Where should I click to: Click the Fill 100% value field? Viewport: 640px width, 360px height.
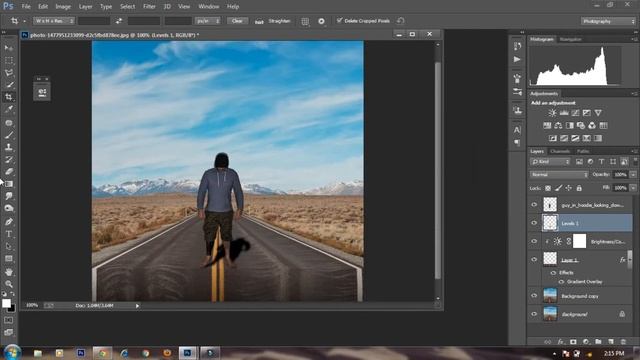pos(620,188)
